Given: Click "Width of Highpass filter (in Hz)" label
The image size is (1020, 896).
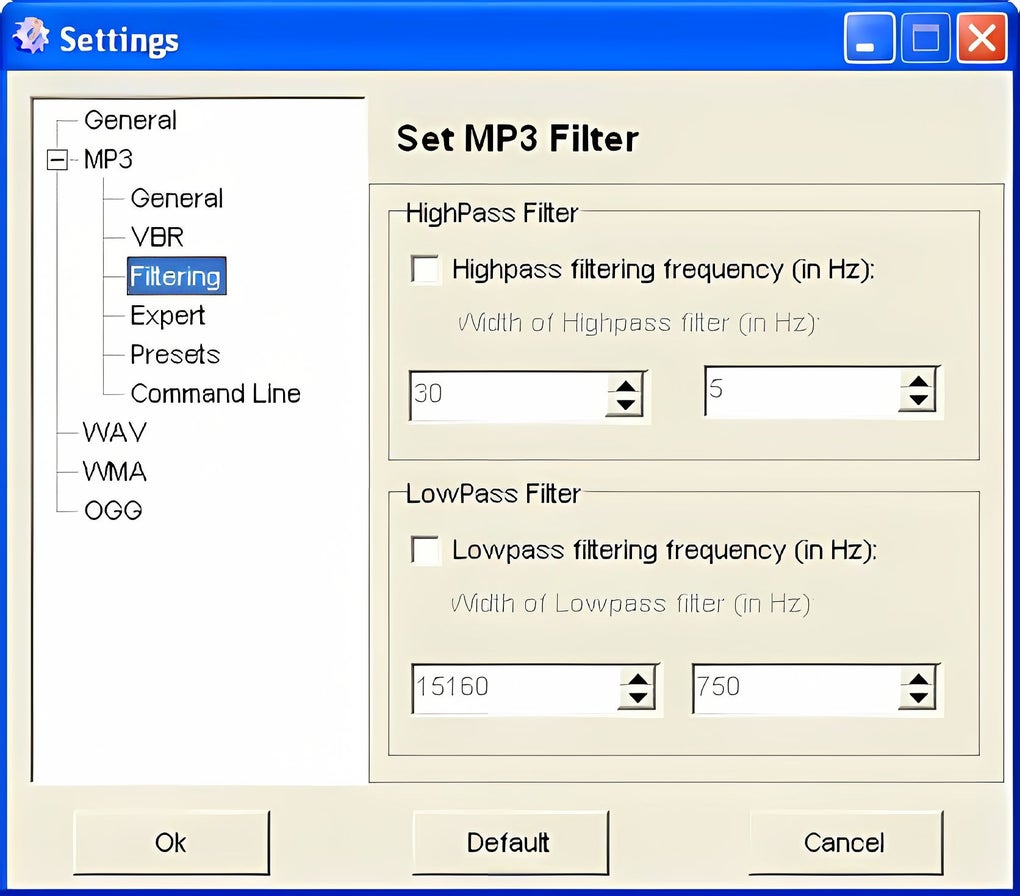Looking at the screenshot, I should coord(638,323).
